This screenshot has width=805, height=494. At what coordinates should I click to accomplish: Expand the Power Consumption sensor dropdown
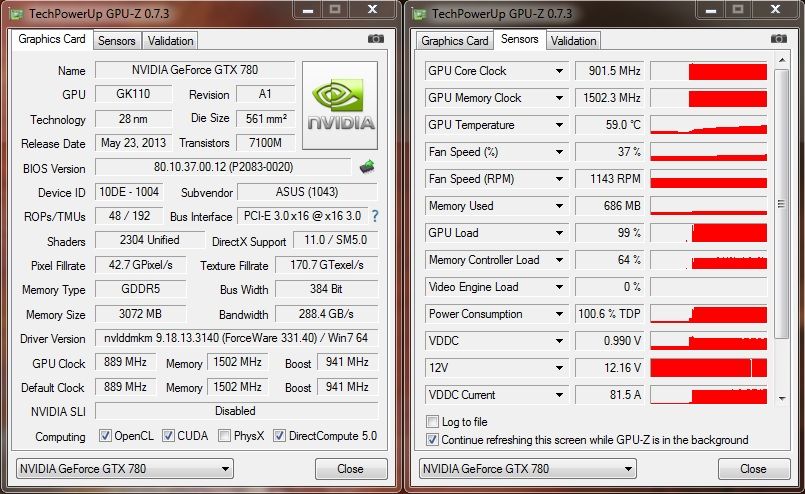point(559,314)
